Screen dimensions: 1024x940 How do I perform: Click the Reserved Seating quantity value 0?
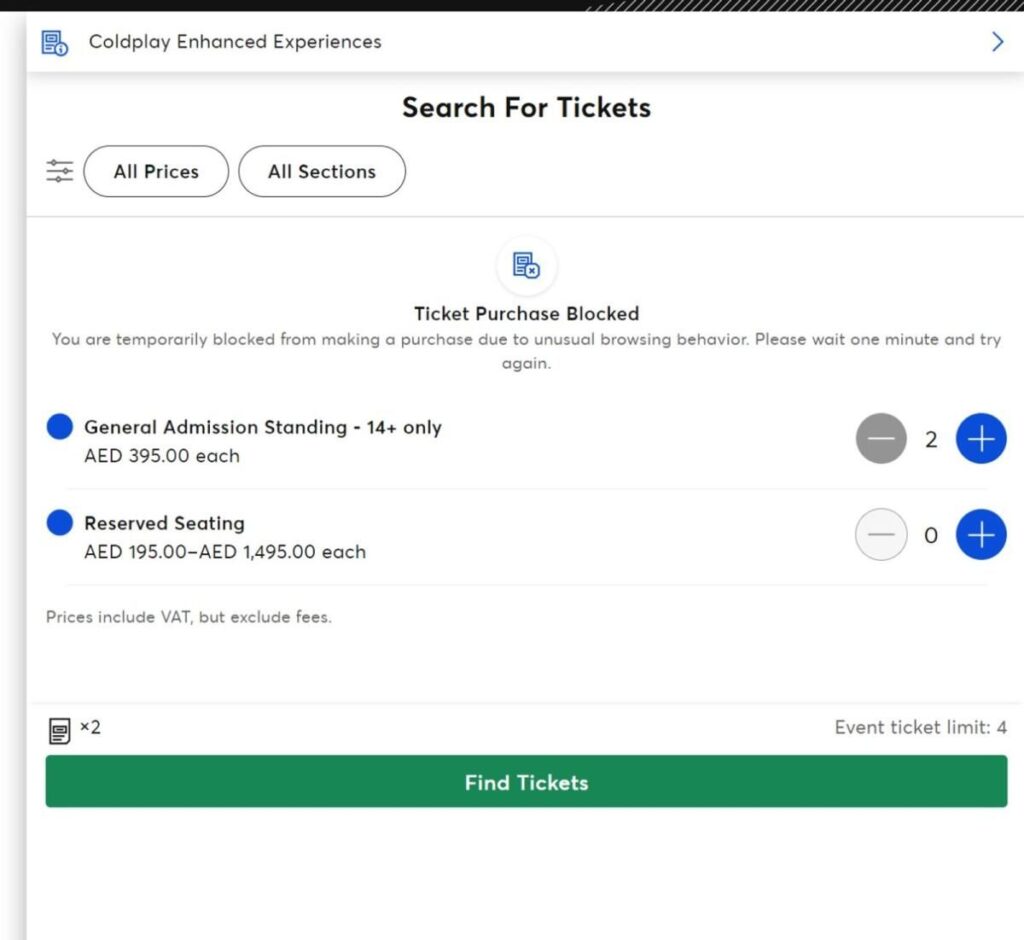[x=931, y=536]
